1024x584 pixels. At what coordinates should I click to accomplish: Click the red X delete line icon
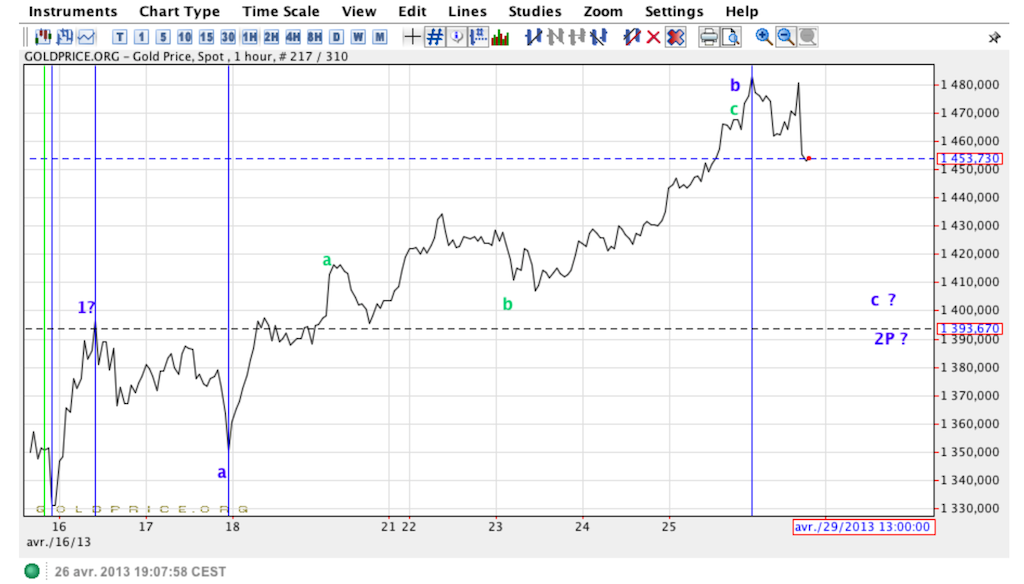pyautogui.click(x=654, y=37)
